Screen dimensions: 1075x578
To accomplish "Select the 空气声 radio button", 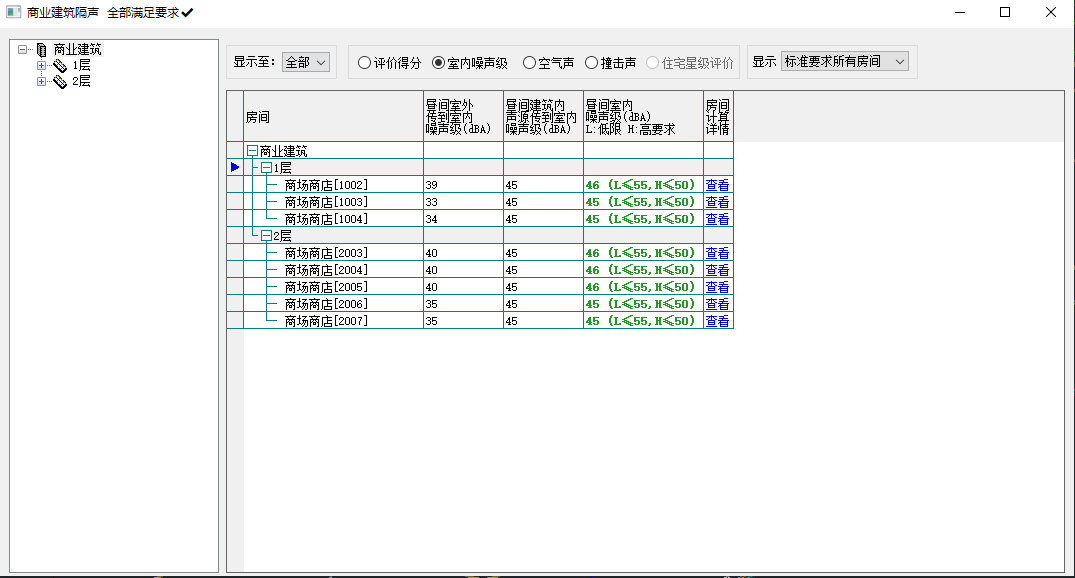I will (x=530, y=62).
